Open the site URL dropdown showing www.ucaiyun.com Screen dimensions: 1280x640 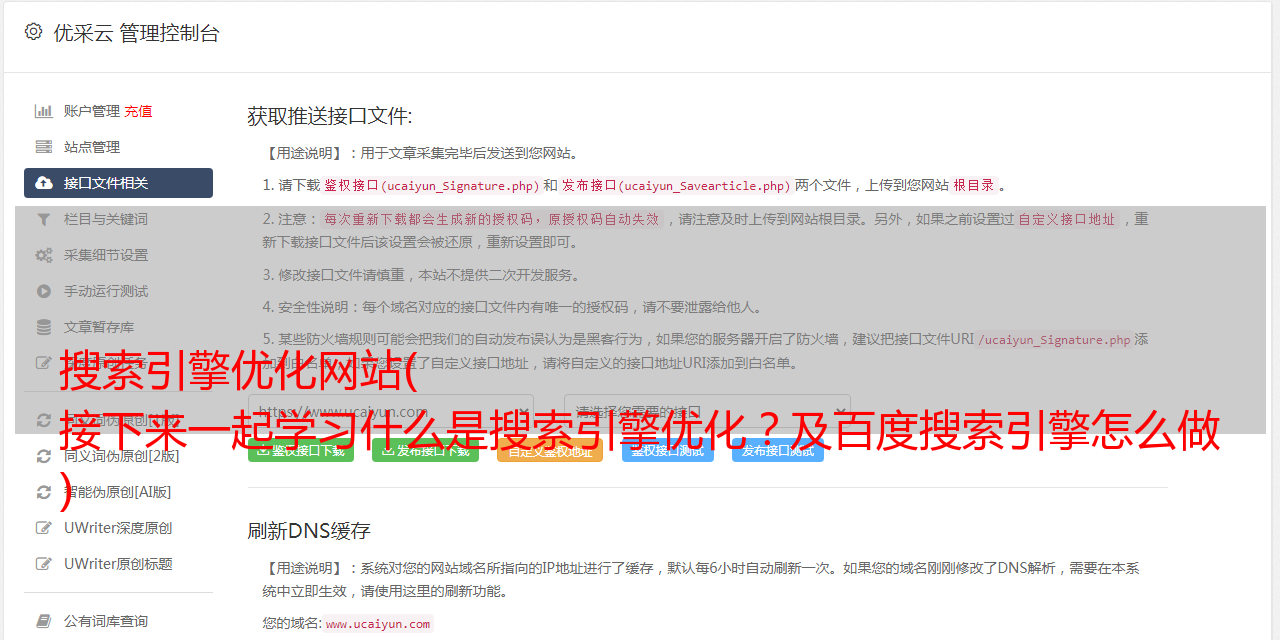(391, 411)
